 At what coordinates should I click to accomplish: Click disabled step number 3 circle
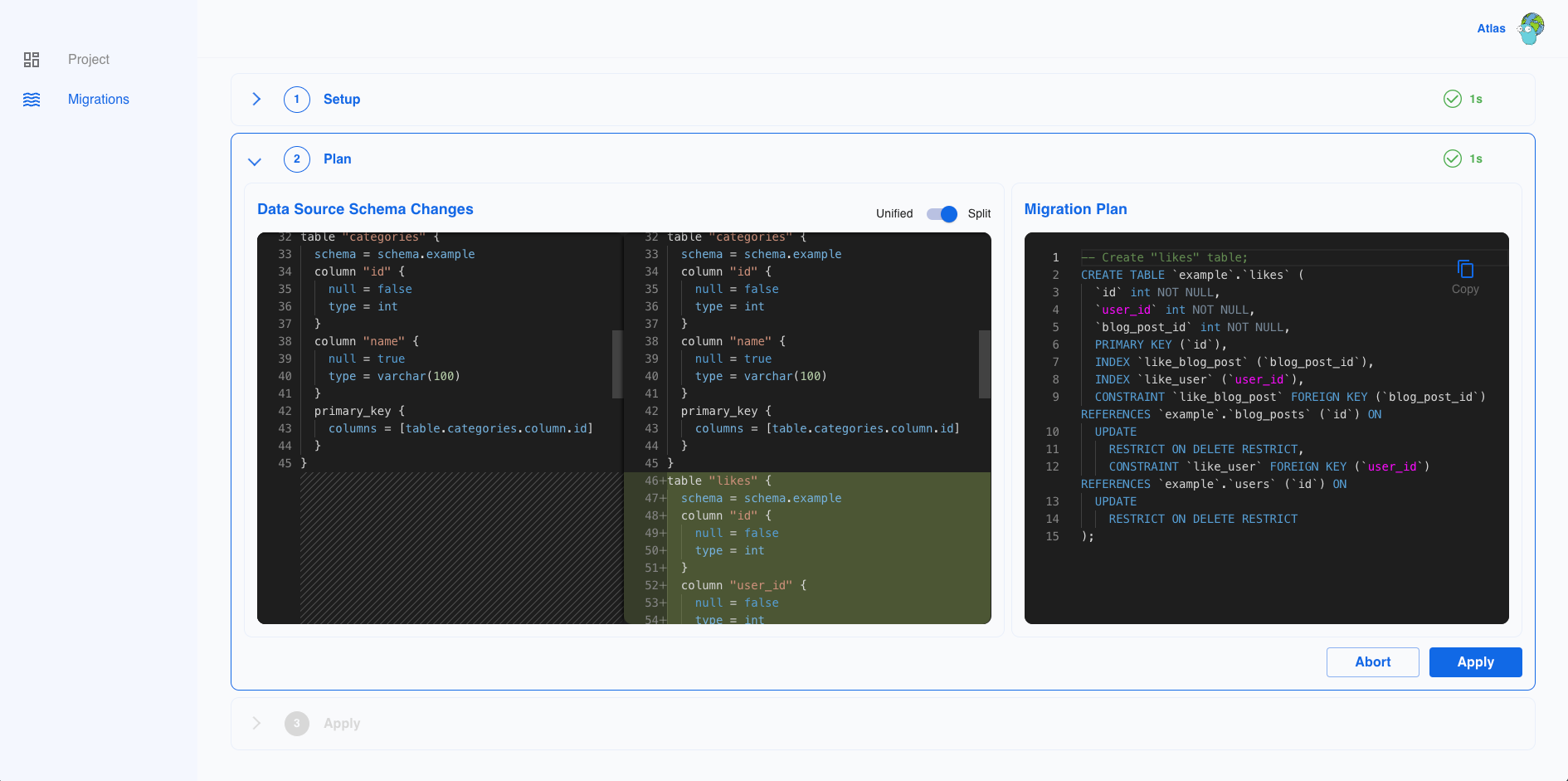click(x=297, y=724)
